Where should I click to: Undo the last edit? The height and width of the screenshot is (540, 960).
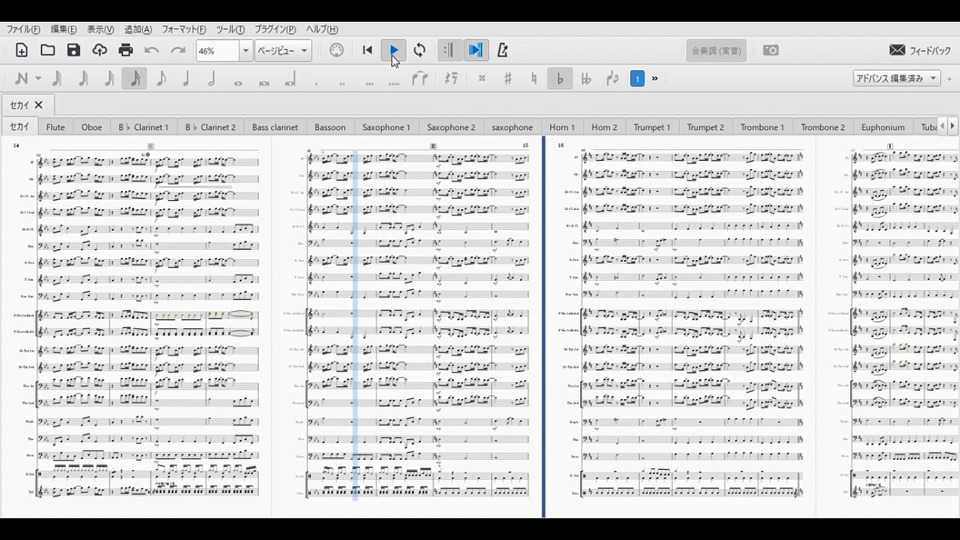click(152, 50)
